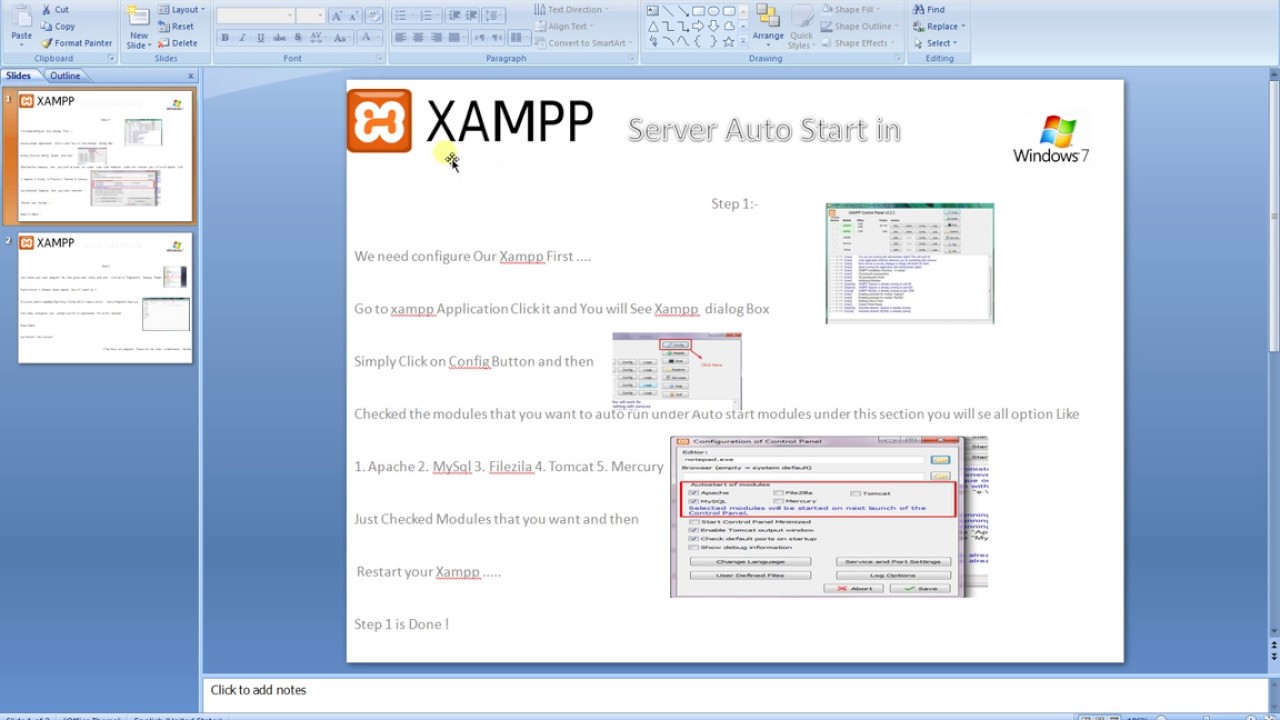
Task: Align text to the right
Action: (x=436, y=38)
